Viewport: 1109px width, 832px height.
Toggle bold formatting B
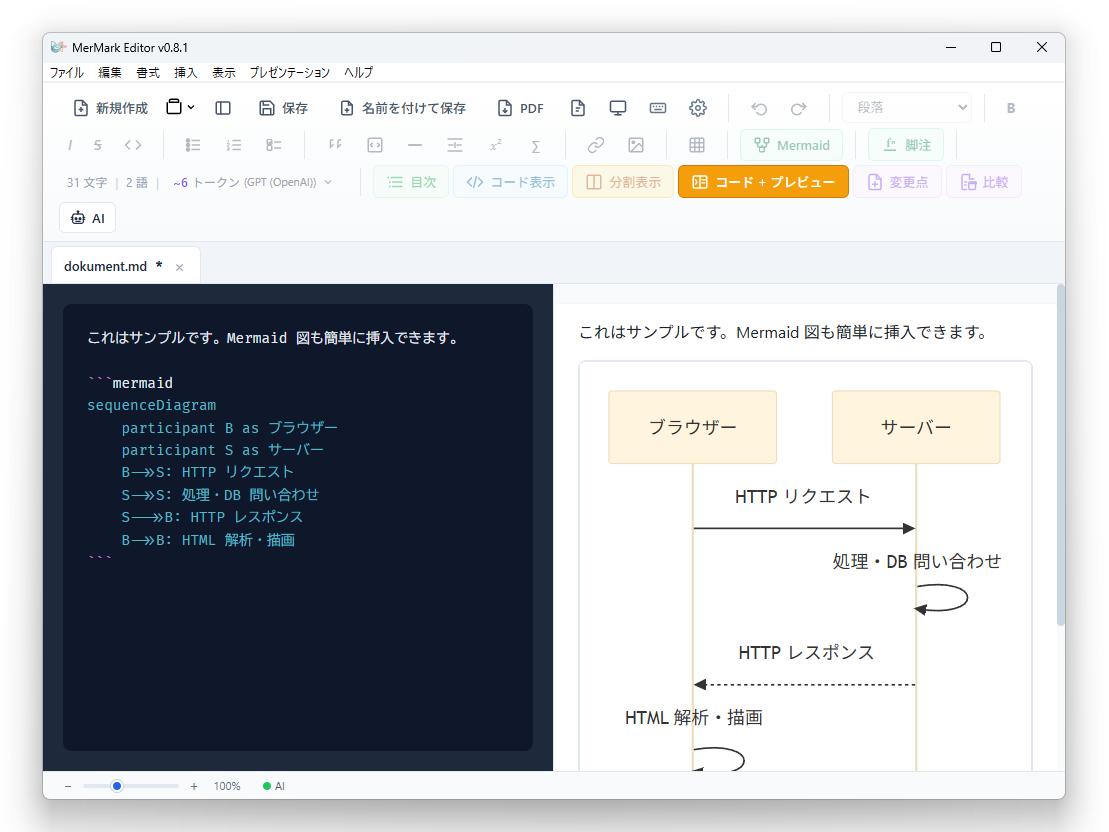1011,108
